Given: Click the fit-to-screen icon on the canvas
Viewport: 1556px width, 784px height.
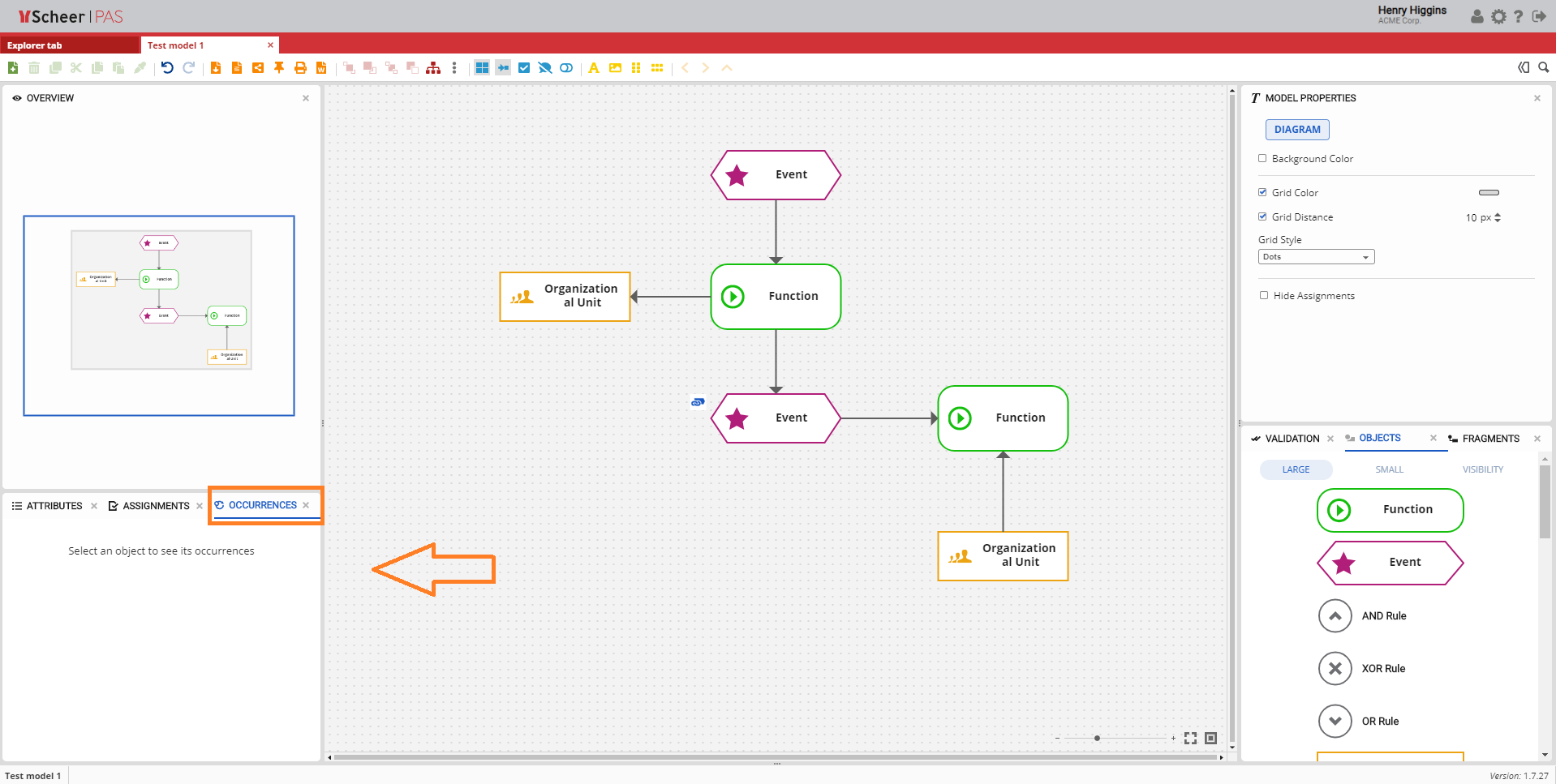Looking at the screenshot, I should tap(1190, 738).
